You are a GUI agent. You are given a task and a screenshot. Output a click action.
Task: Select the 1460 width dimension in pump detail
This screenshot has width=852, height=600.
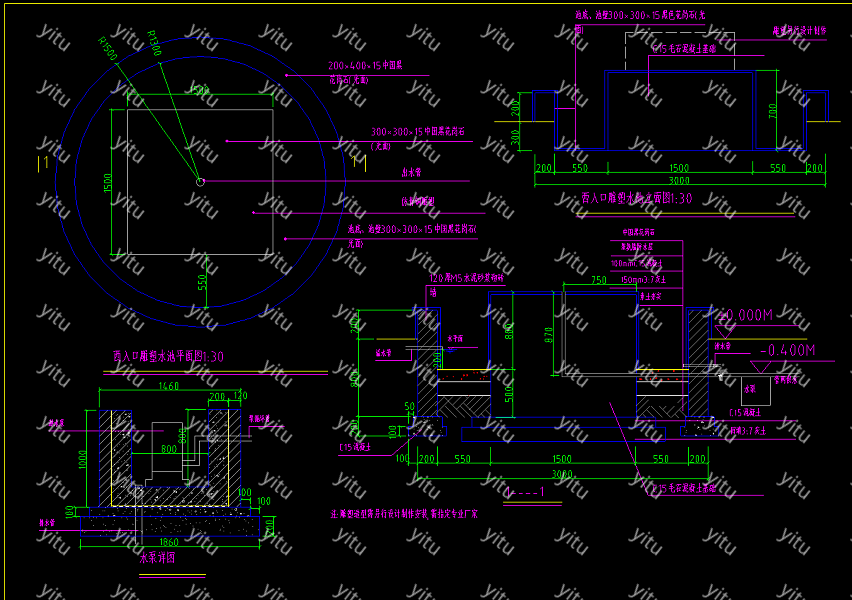[x=168, y=385]
